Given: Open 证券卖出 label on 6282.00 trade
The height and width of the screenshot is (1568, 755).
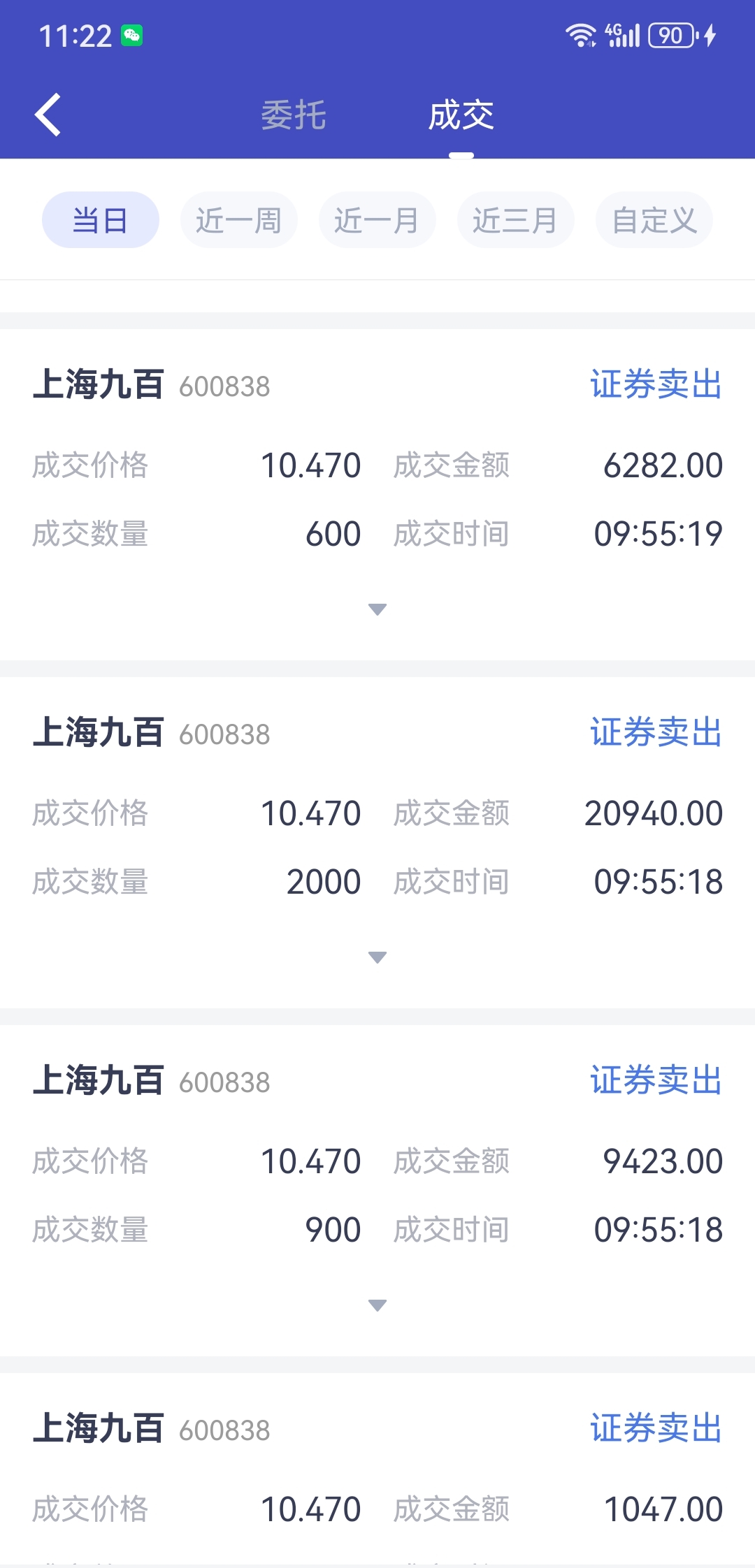Looking at the screenshot, I should pyautogui.click(x=656, y=384).
